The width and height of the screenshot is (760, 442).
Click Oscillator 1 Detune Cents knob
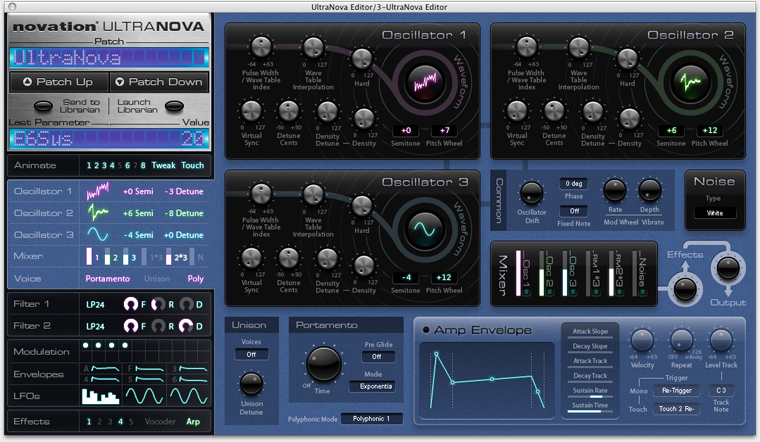[288, 111]
